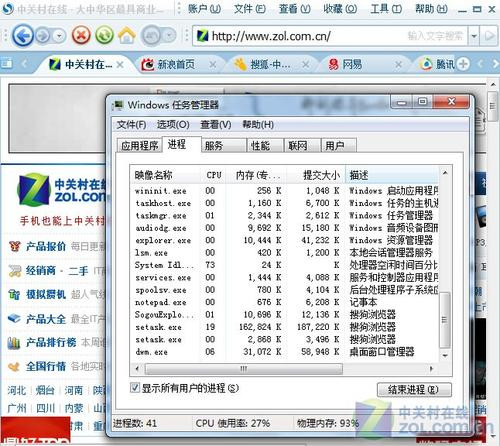Open the browser 帮助(H) menu

[431, 8]
